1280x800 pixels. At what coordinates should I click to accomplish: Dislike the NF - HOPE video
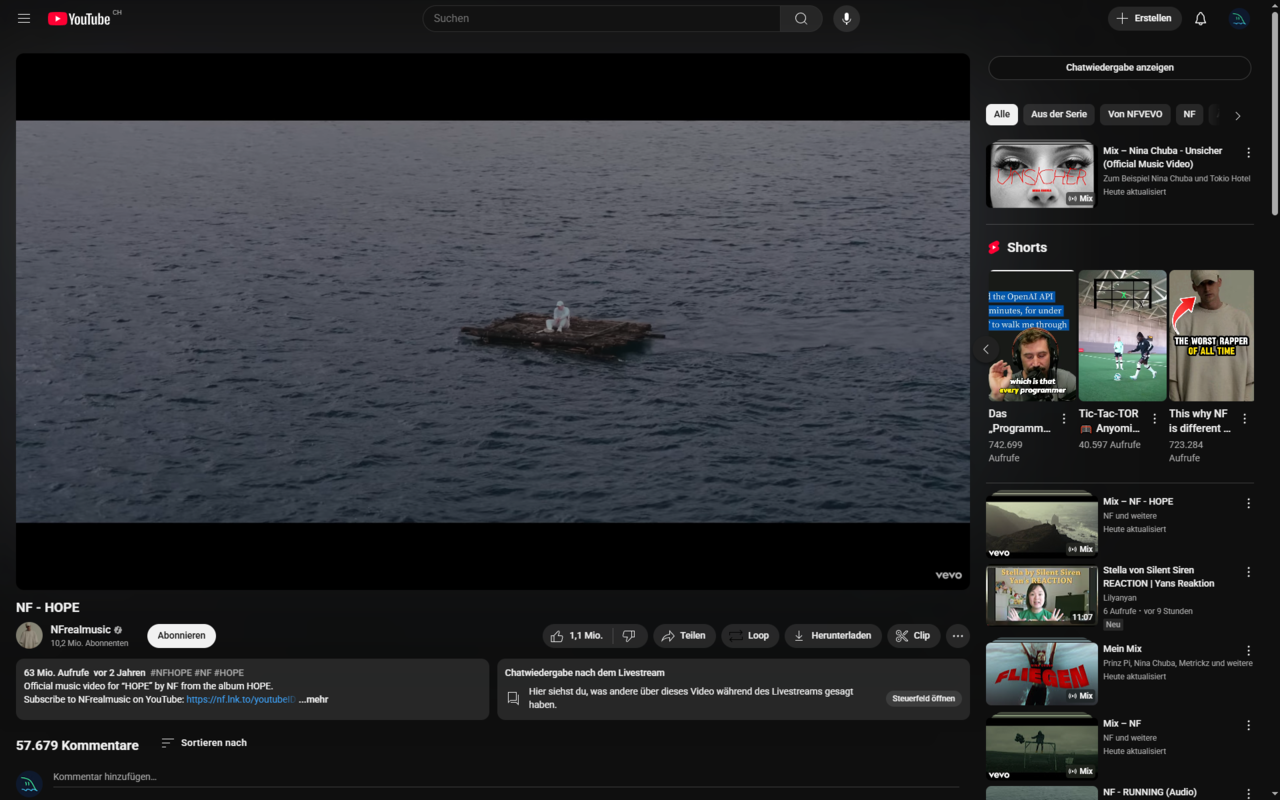(x=629, y=635)
